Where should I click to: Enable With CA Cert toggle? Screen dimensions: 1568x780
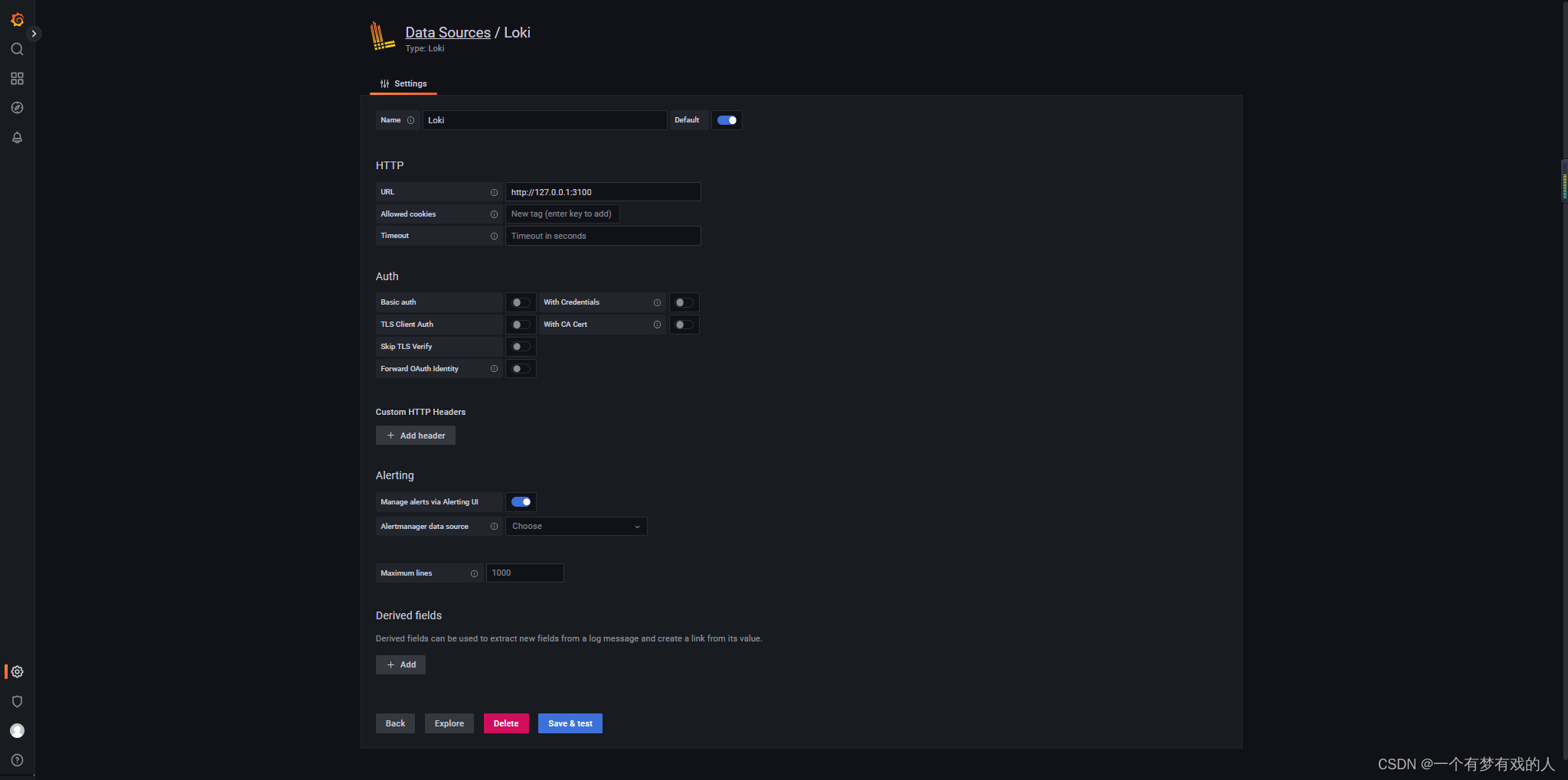(684, 325)
